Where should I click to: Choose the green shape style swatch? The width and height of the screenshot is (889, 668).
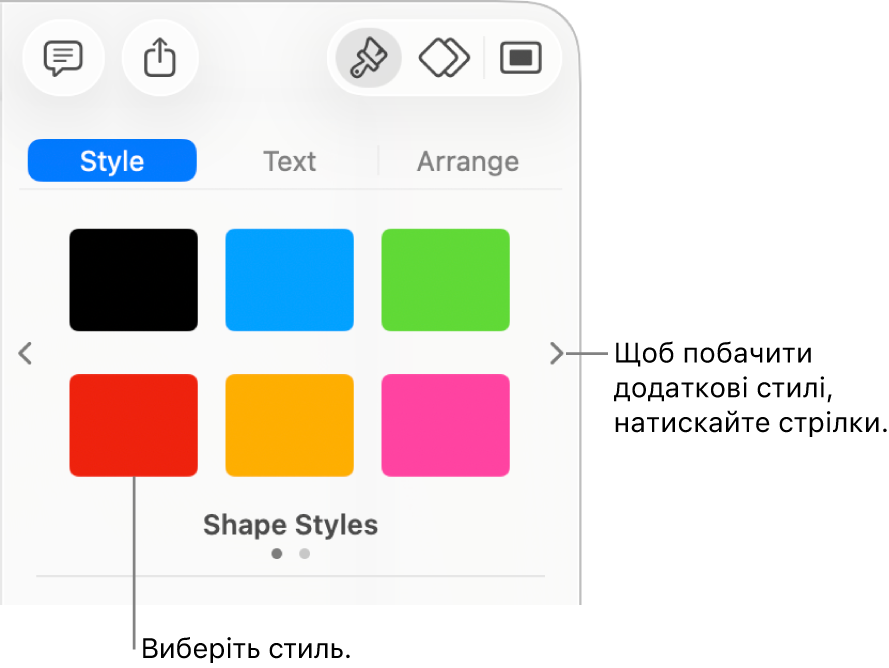445,280
